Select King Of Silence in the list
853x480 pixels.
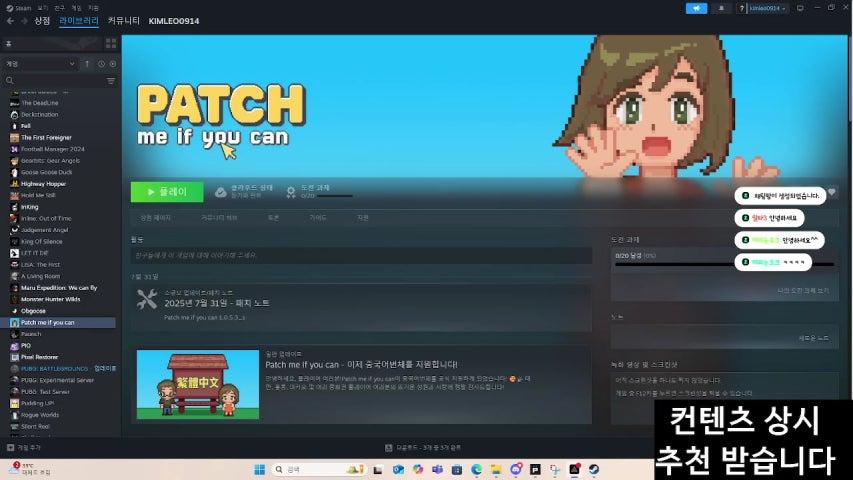pos(41,242)
